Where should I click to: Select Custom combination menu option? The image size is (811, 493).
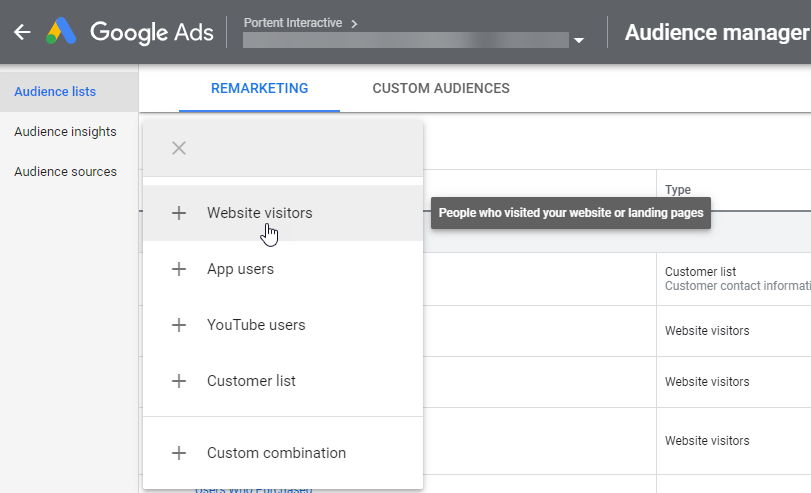[283, 453]
